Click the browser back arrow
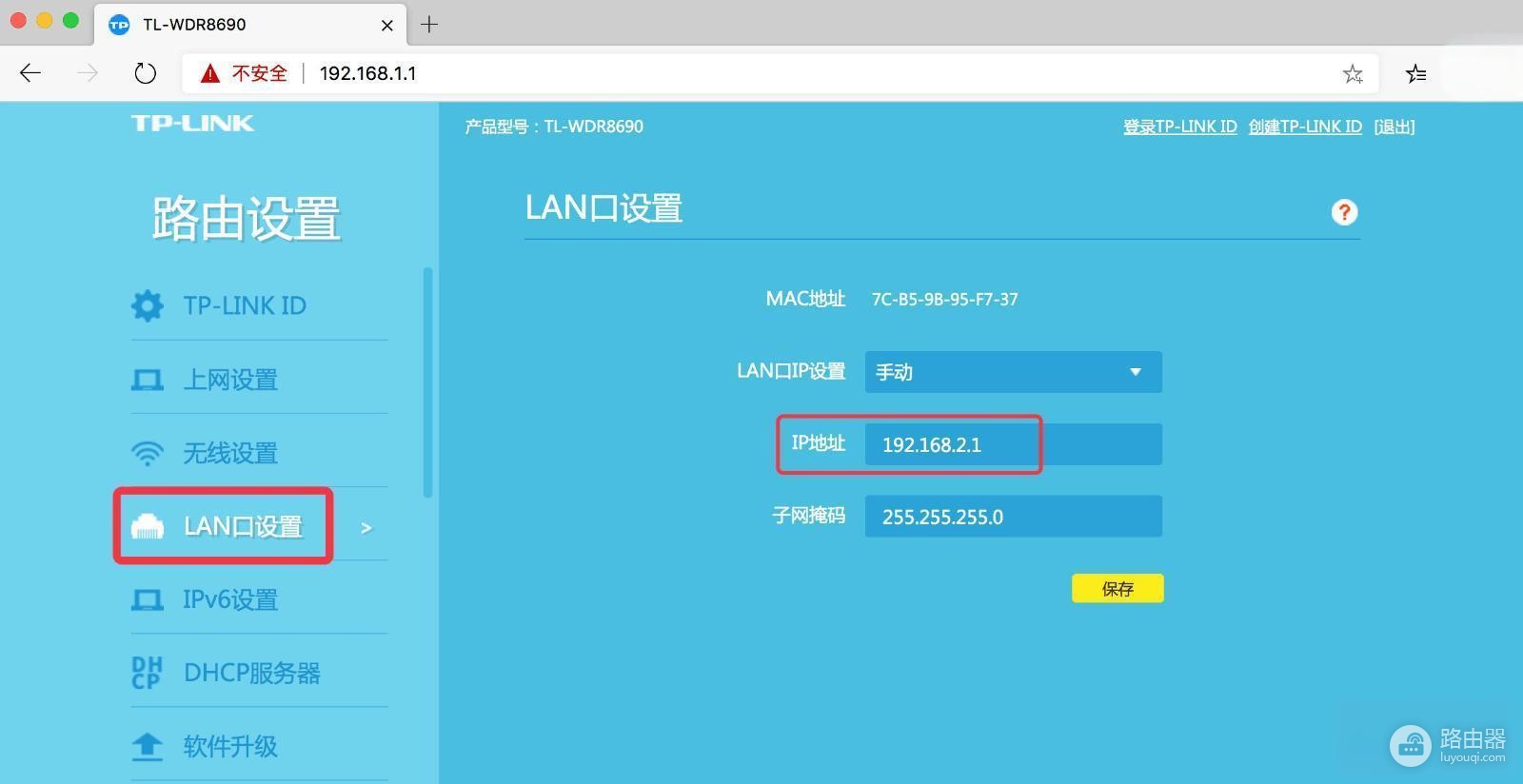The width and height of the screenshot is (1523, 784). click(30, 73)
